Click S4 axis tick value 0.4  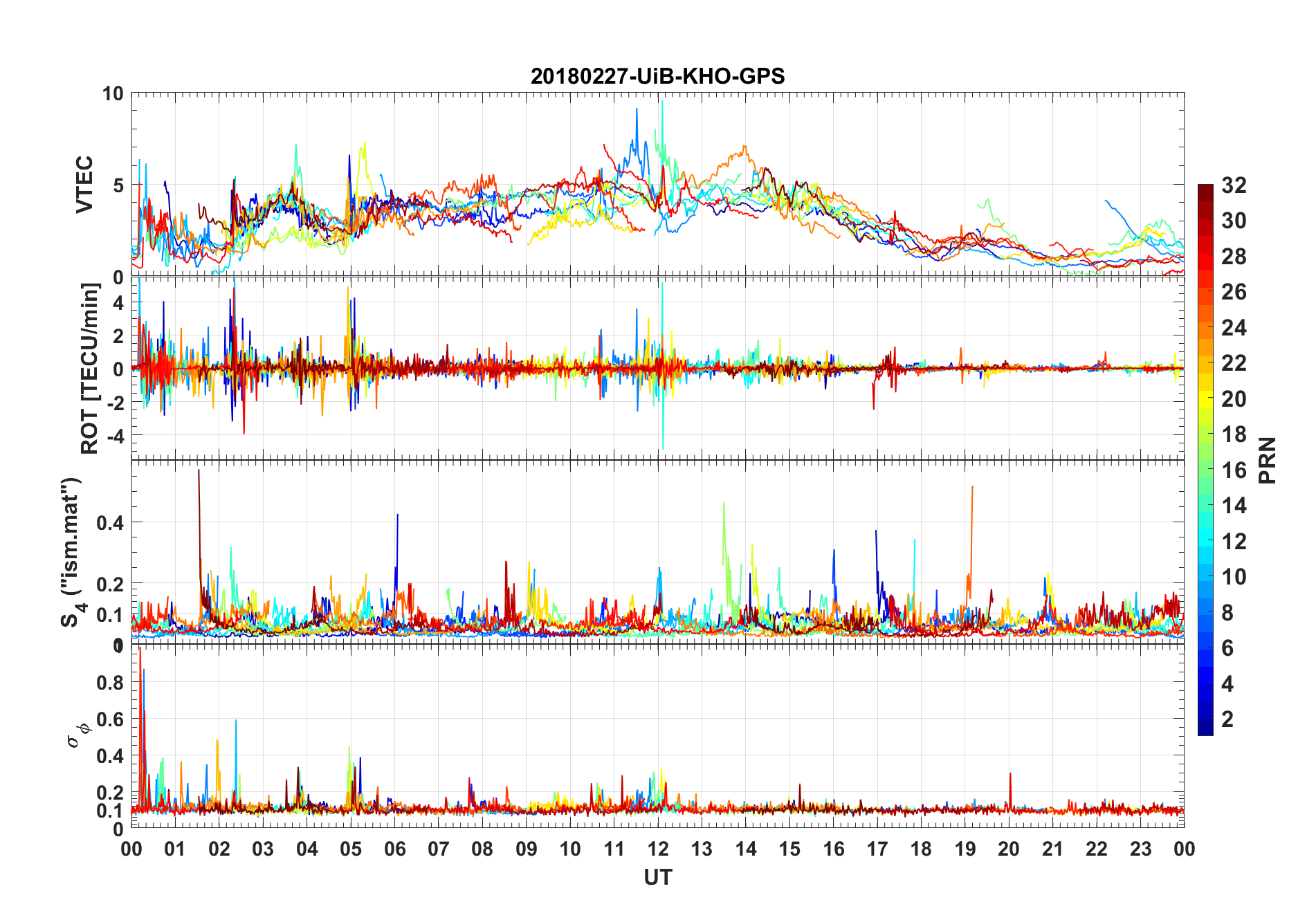(111, 522)
